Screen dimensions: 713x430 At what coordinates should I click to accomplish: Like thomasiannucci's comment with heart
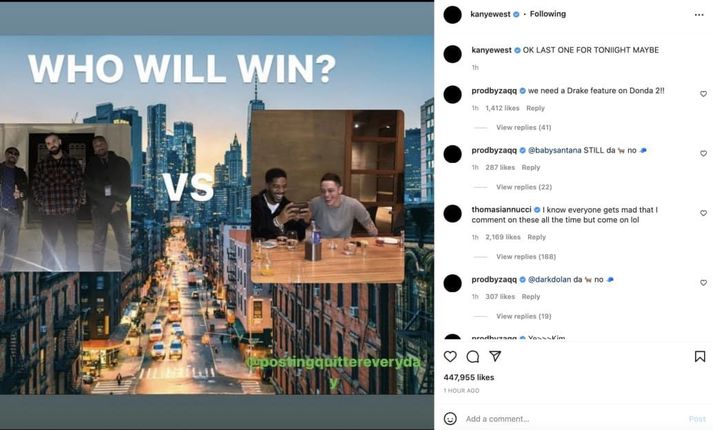[703, 213]
